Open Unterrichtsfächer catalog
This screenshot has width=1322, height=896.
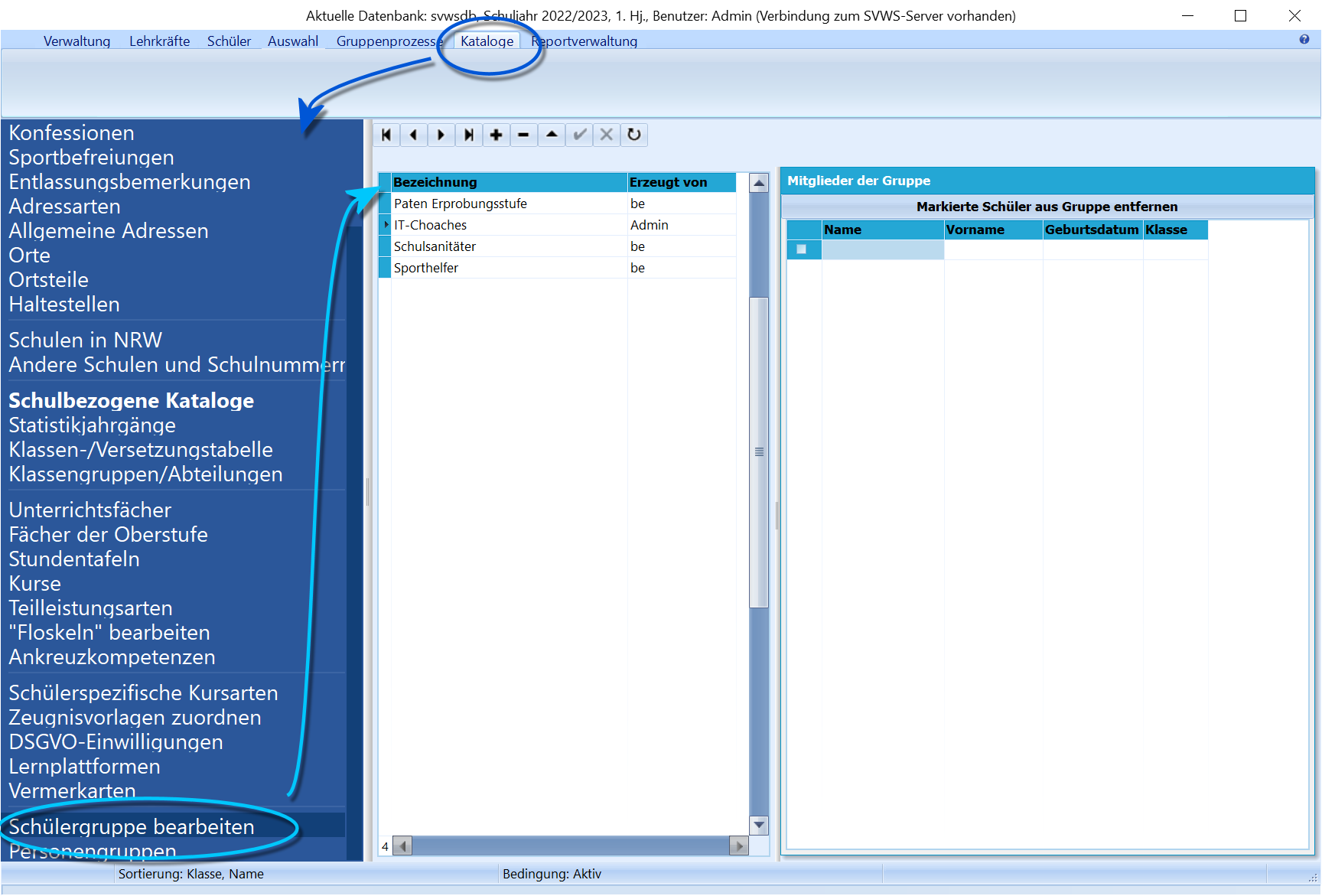90,510
